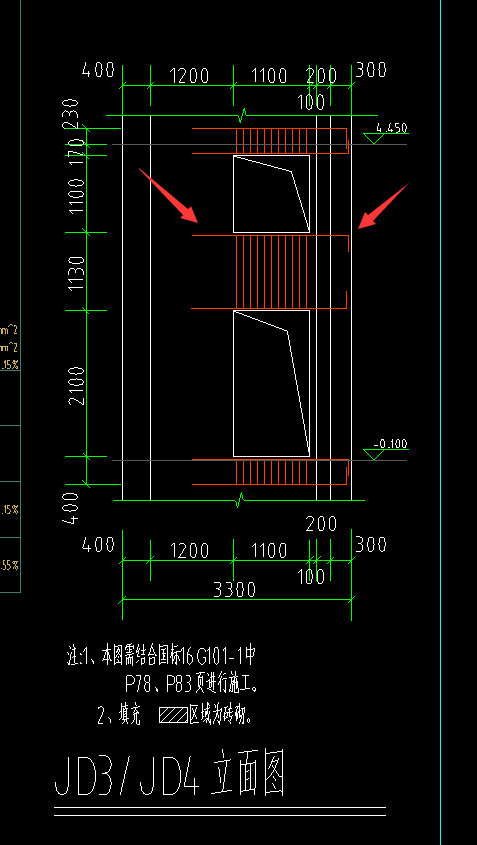Select the 4.450 elevation label

click(391, 128)
